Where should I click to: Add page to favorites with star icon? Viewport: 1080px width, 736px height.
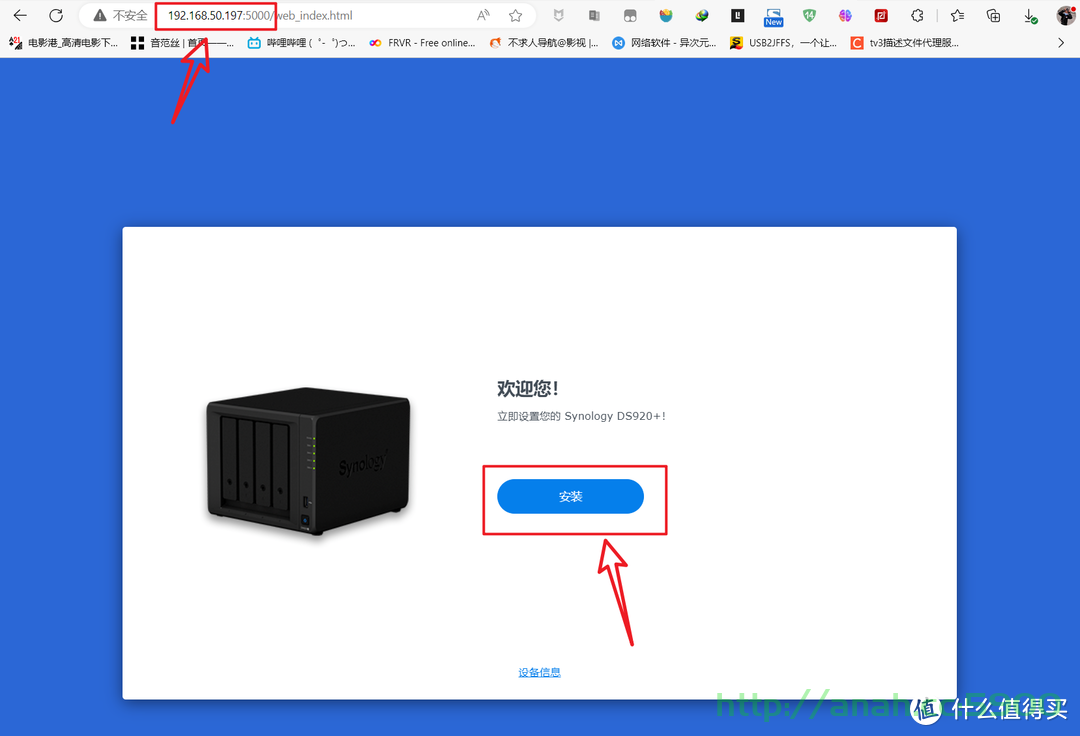(515, 15)
